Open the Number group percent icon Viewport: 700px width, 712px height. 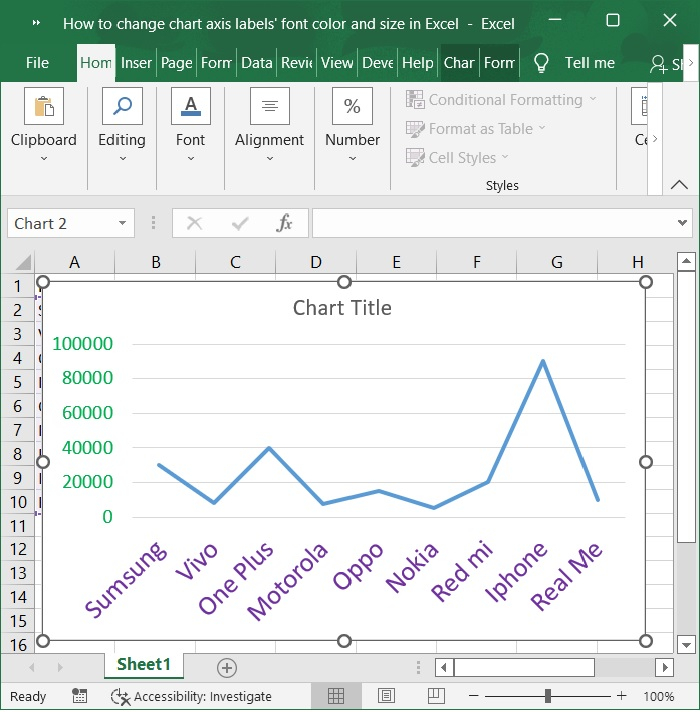coord(352,106)
